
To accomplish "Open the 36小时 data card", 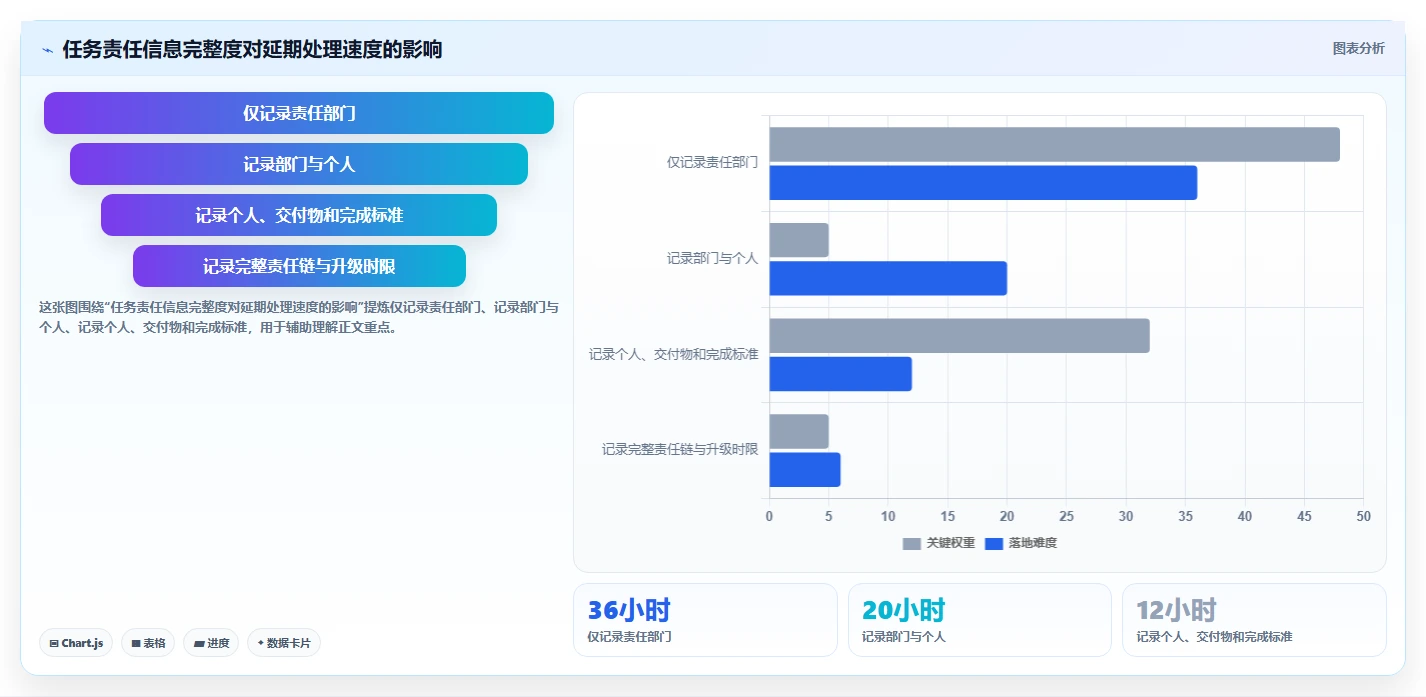I will point(705,620).
